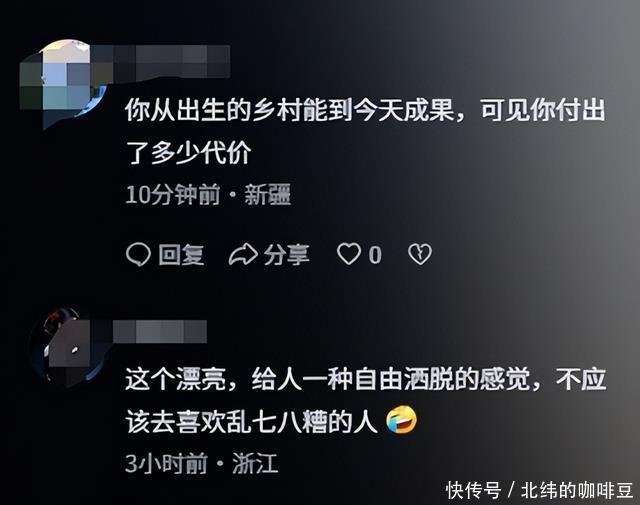Click the 浙江 location label

click(x=256, y=463)
